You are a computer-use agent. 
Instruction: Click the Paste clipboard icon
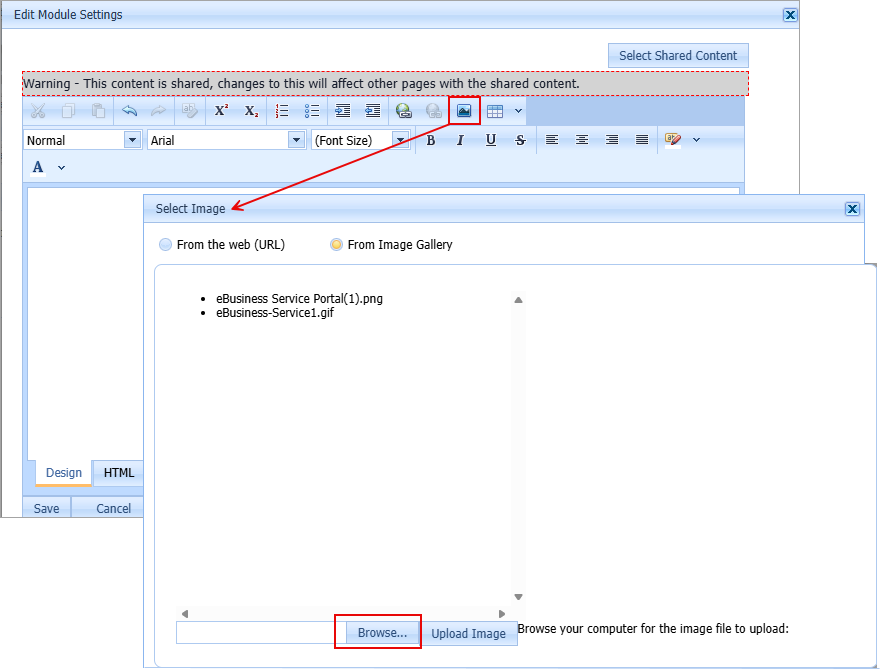tap(98, 111)
